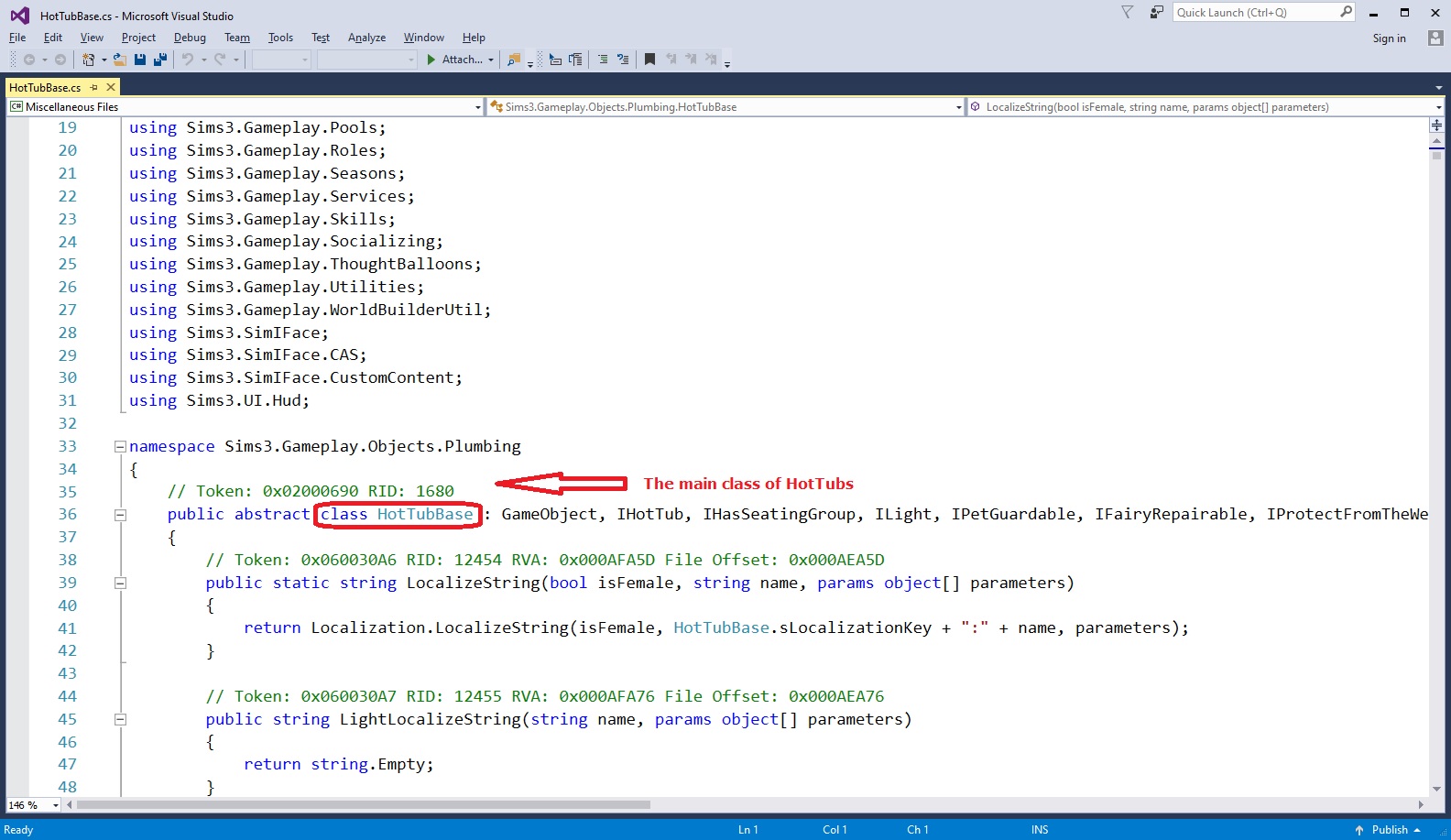Open the Attach... button dropdown arrow
The image size is (1451, 840).
point(491,60)
